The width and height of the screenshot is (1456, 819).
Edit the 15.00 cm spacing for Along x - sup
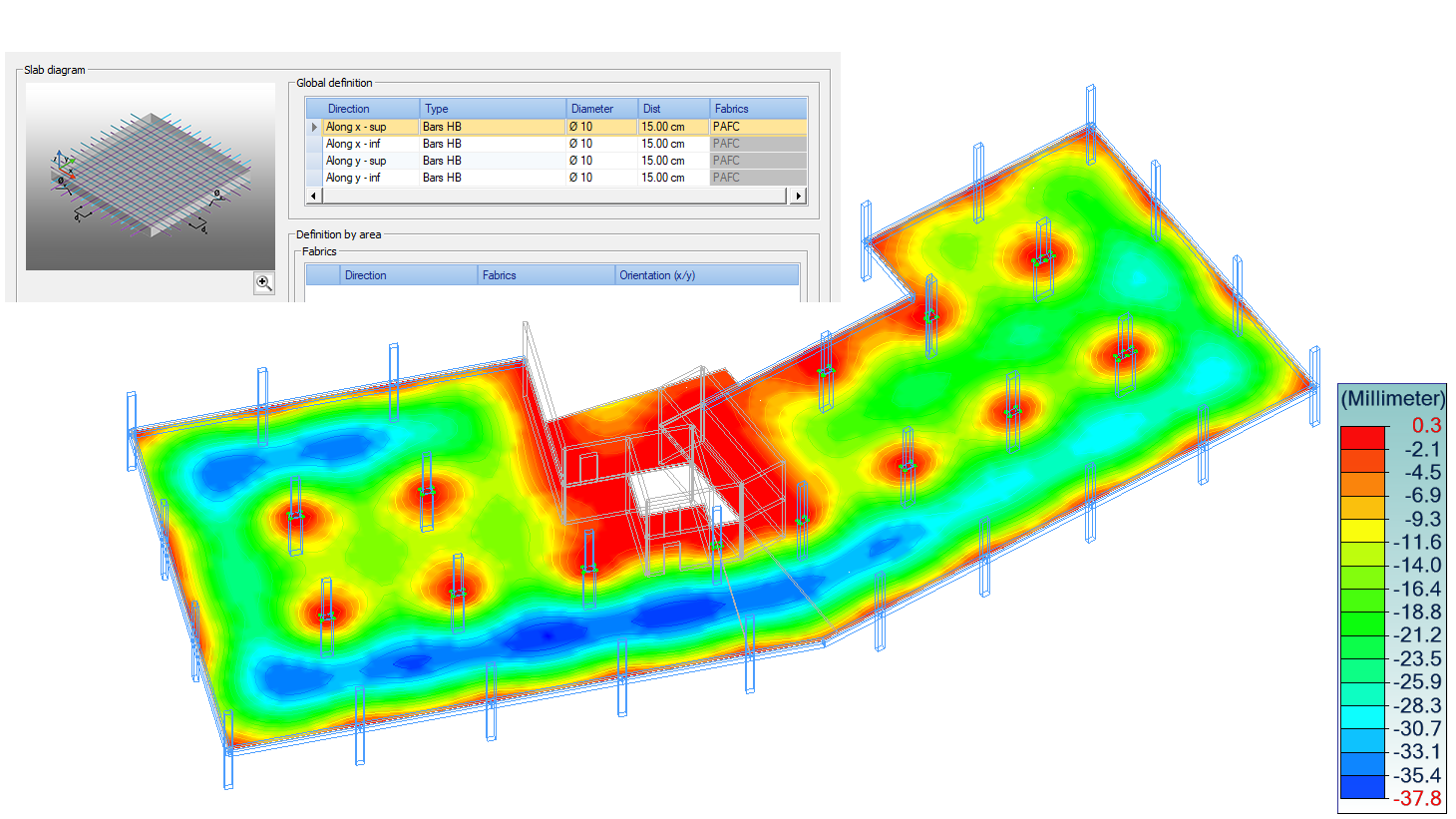674,127
